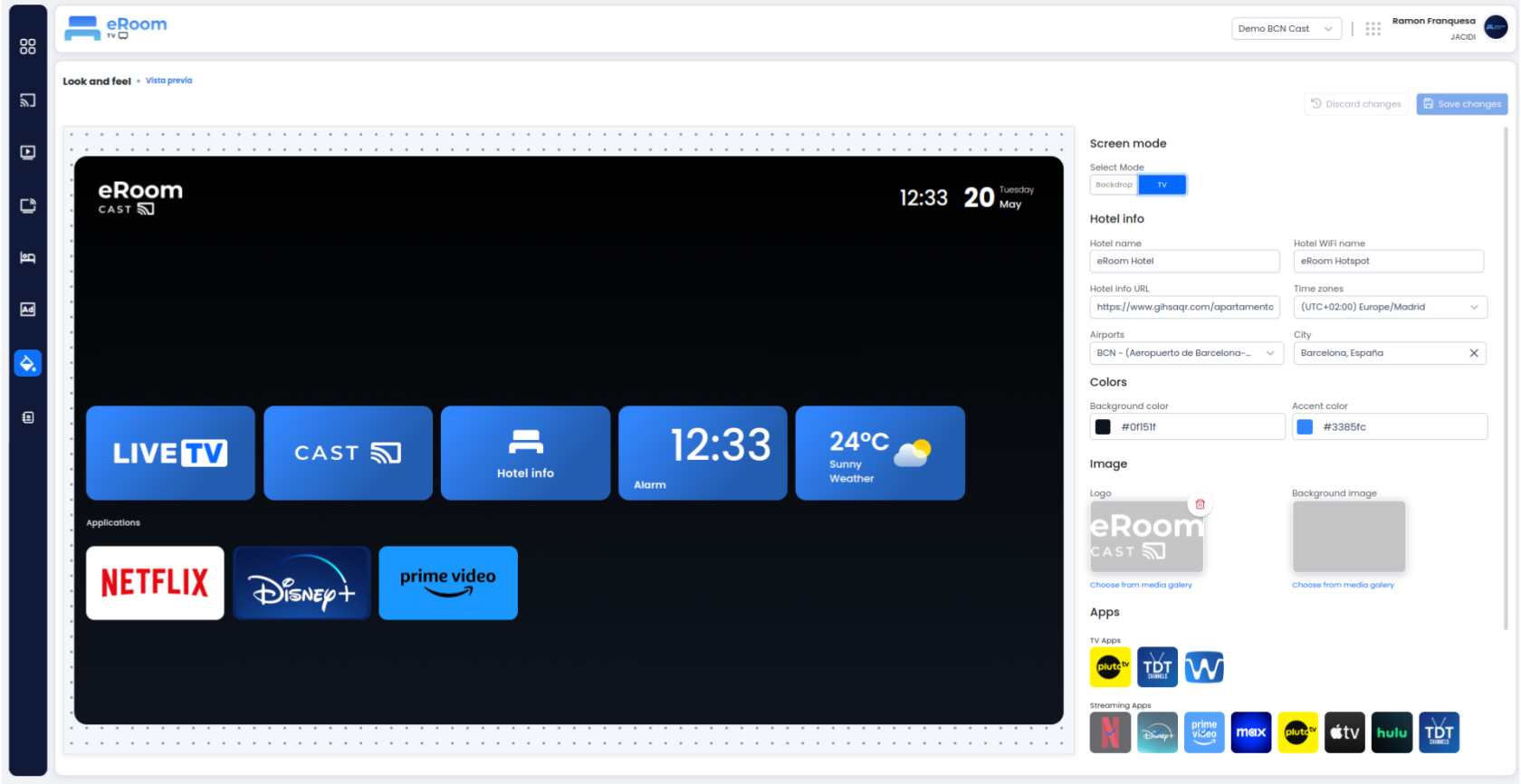Toggle Netflix selection in Streaming Apps
This screenshot has height=784, width=1521.
(1111, 732)
